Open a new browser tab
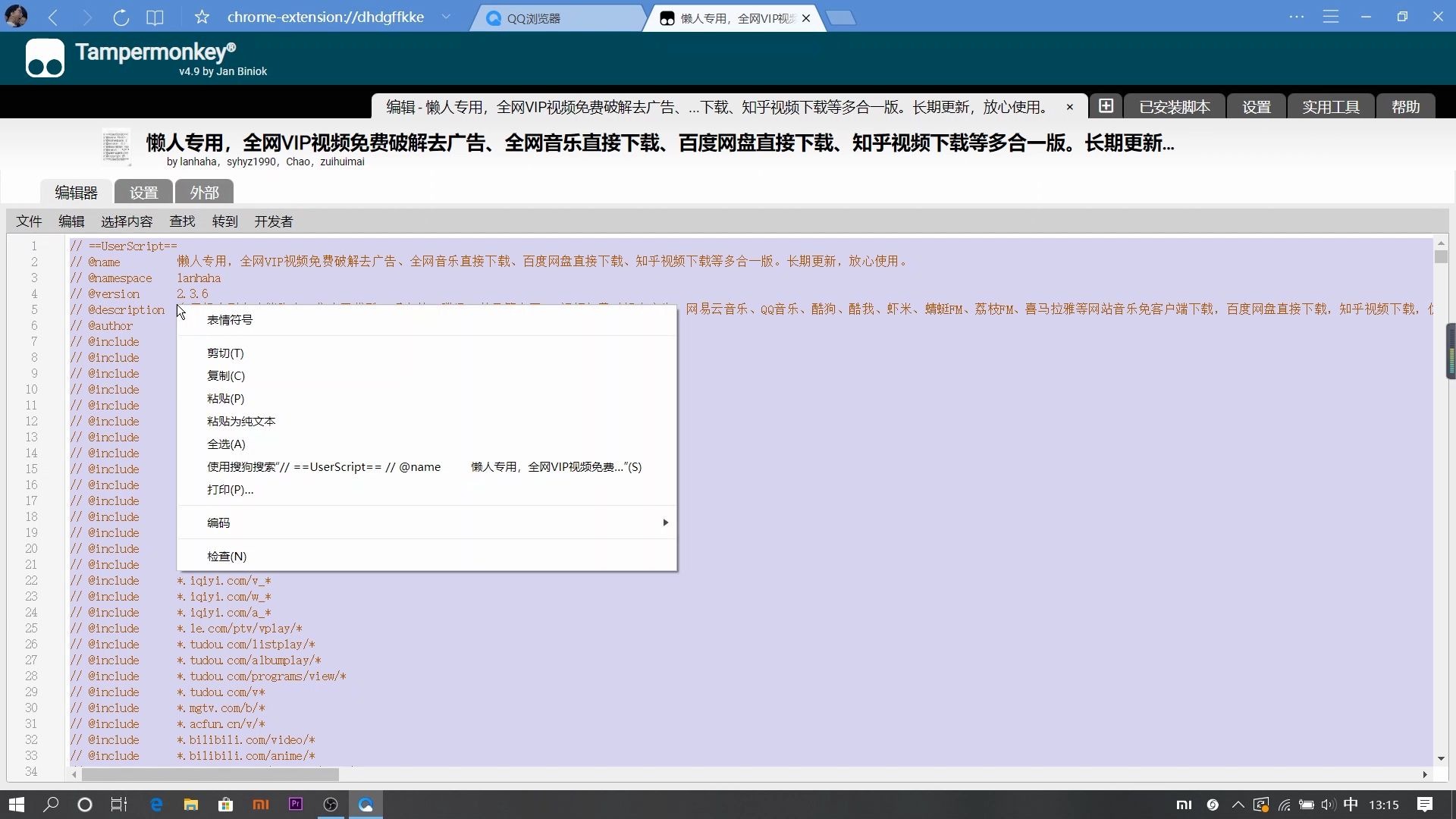This screenshot has height=819, width=1456. tap(841, 18)
